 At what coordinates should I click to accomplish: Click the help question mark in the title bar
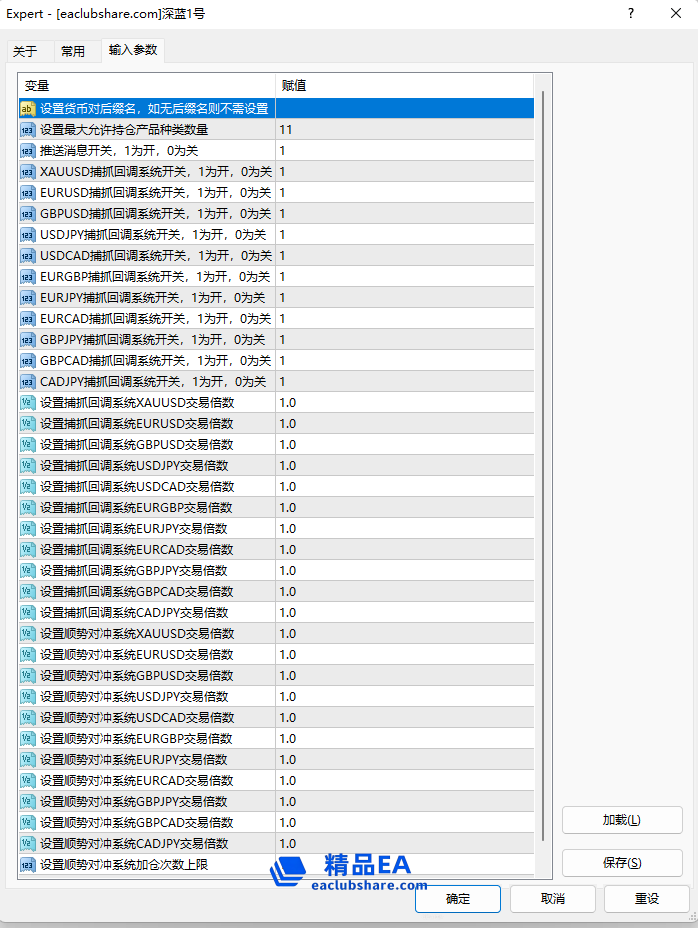coord(631,14)
